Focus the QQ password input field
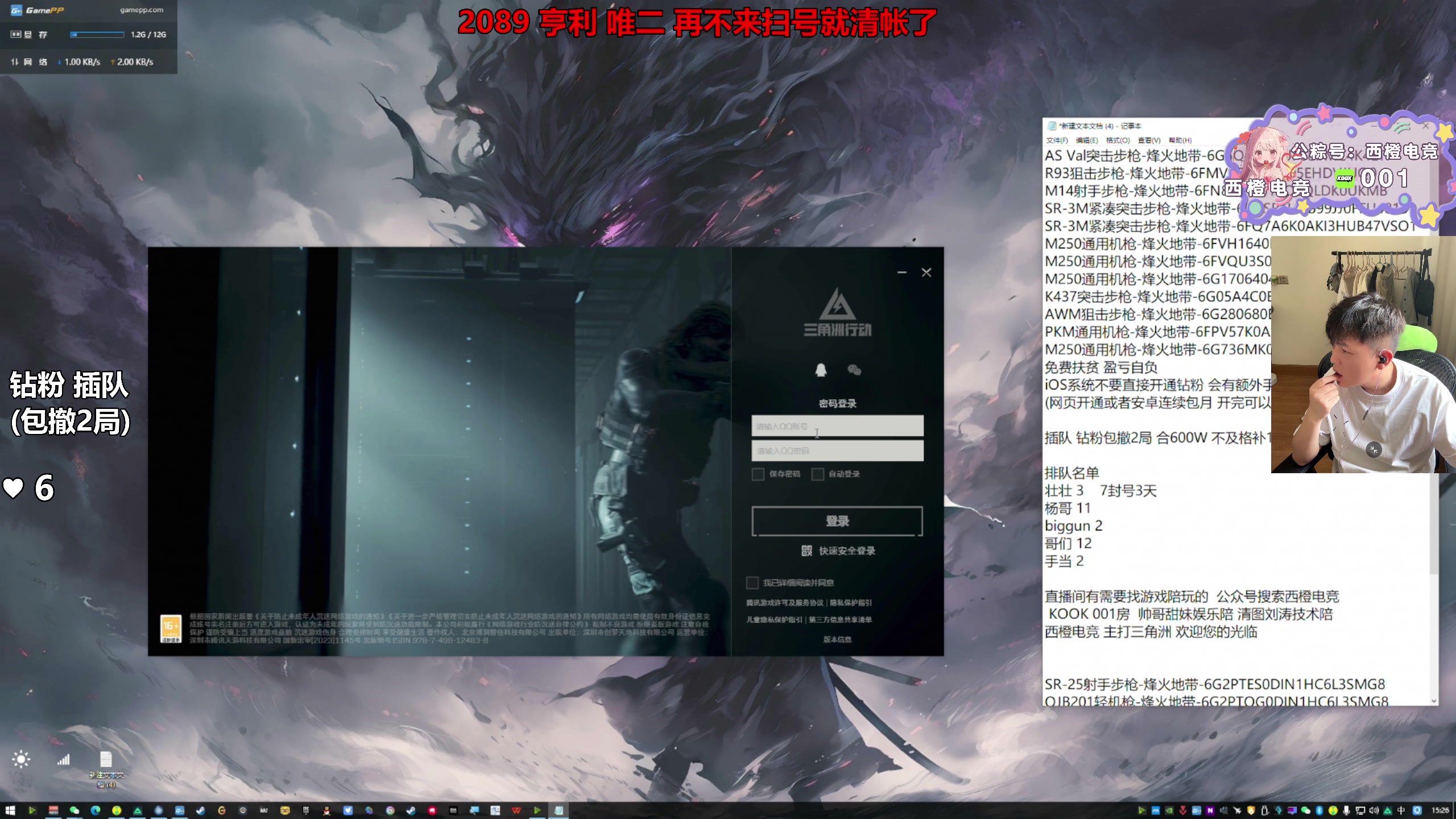This screenshot has width=1456, height=819. tap(837, 450)
